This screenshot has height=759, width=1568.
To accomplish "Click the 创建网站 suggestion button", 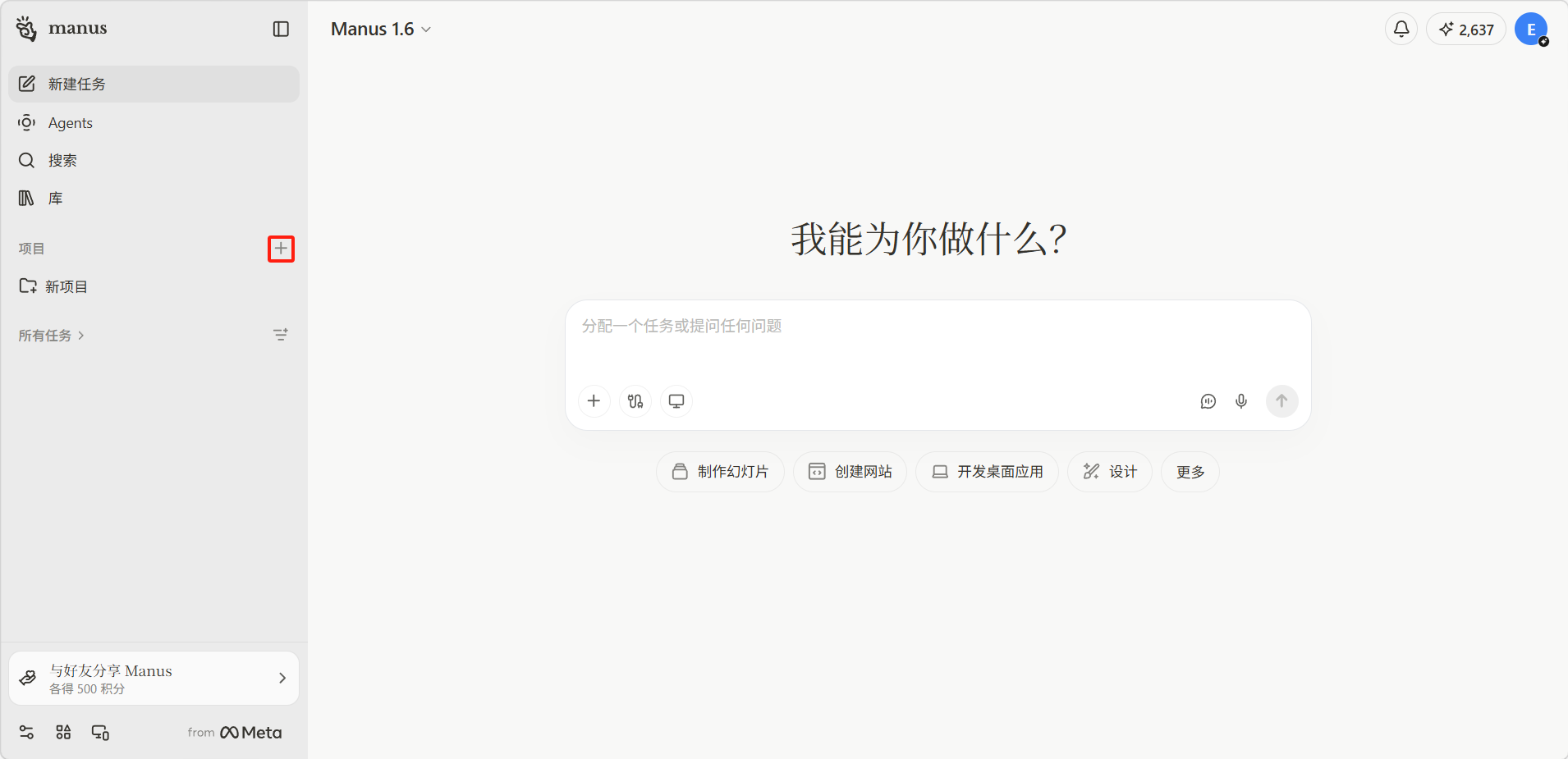I will pyautogui.click(x=850, y=472).
